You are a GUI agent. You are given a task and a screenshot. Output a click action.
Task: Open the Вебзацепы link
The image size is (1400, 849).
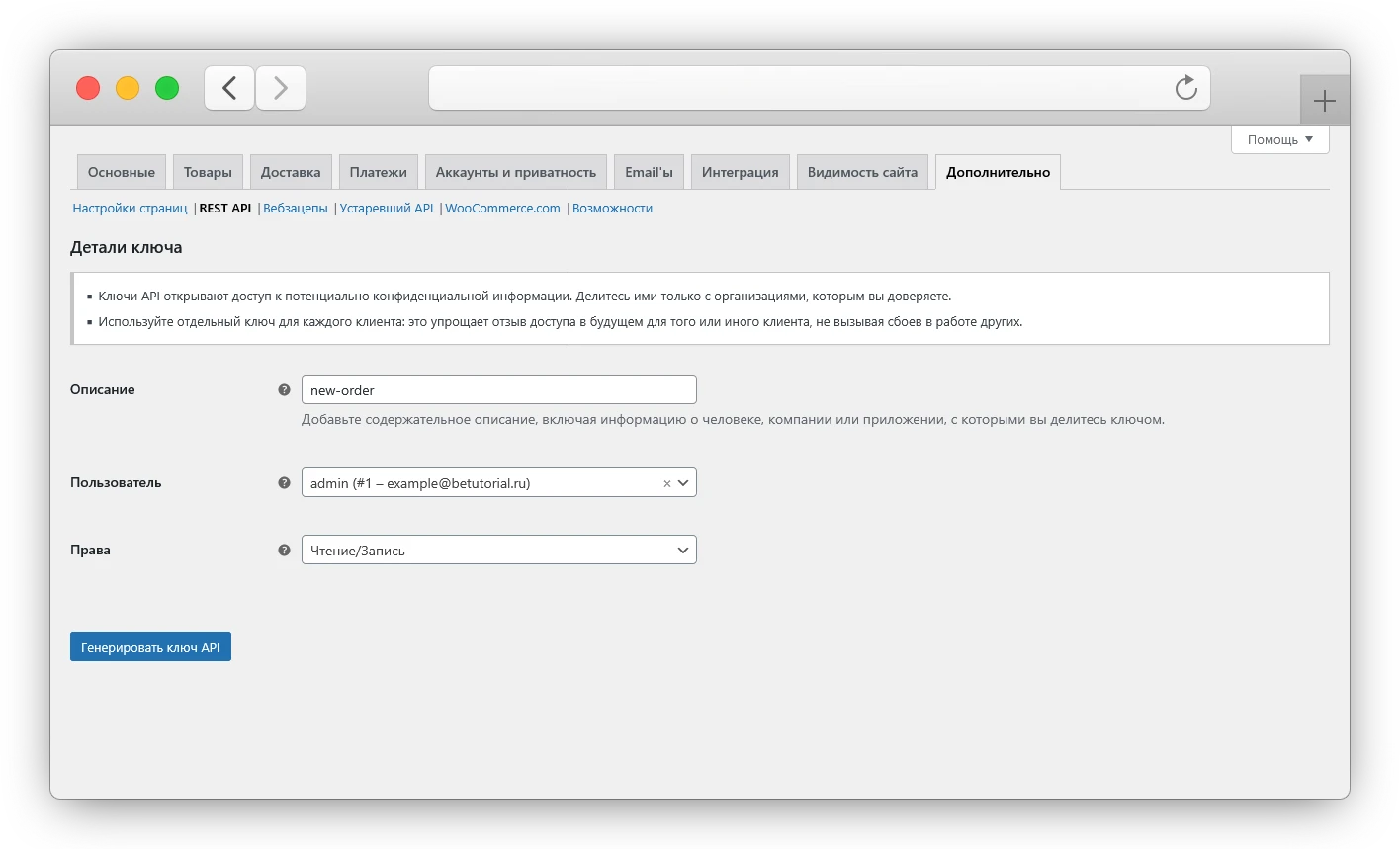tap(296, 208)
